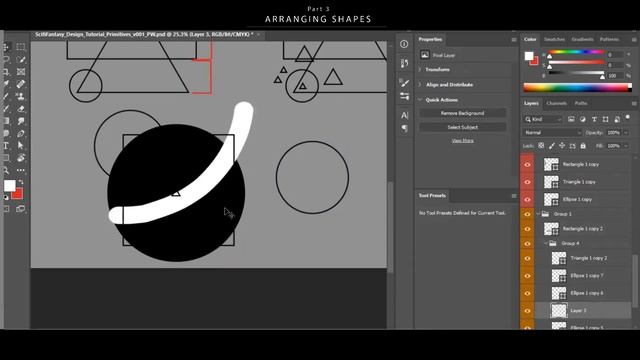
Task: Hide the Triangle 1 copy layer
Action: [x=527, y=182]
